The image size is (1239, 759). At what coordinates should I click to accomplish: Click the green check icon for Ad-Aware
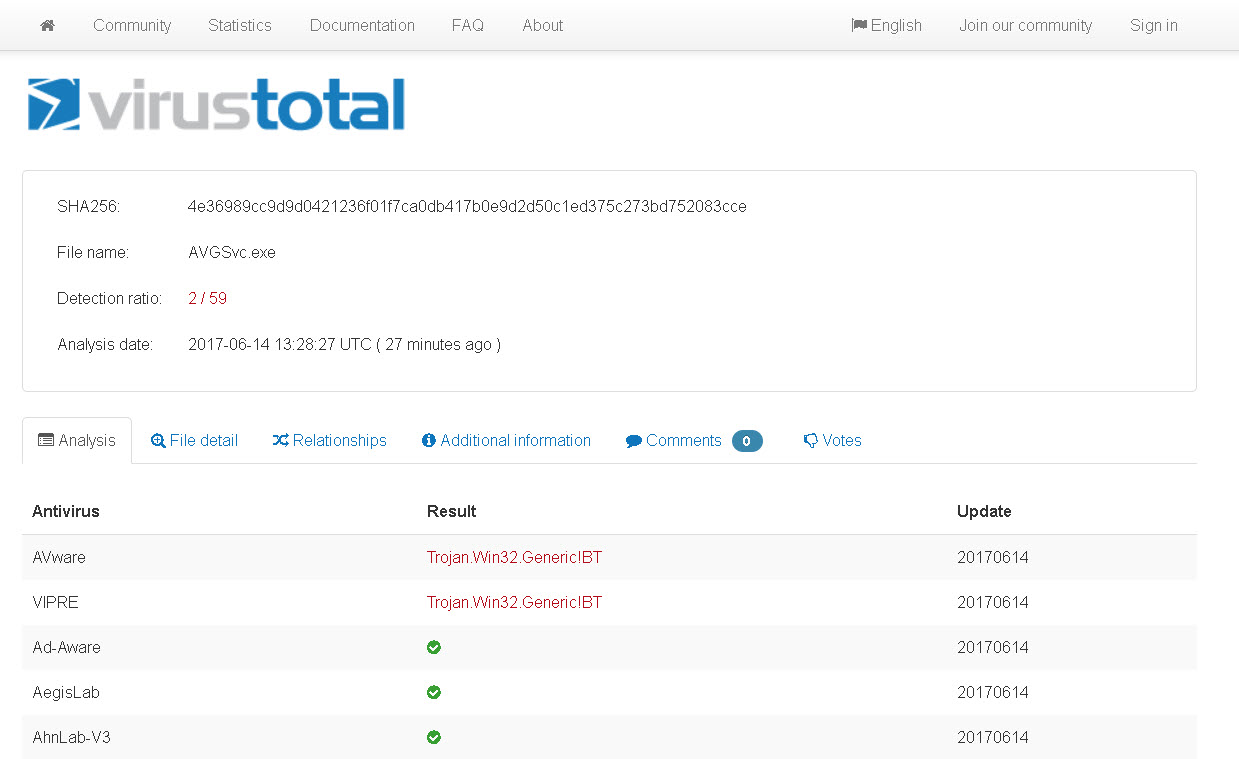434,647
